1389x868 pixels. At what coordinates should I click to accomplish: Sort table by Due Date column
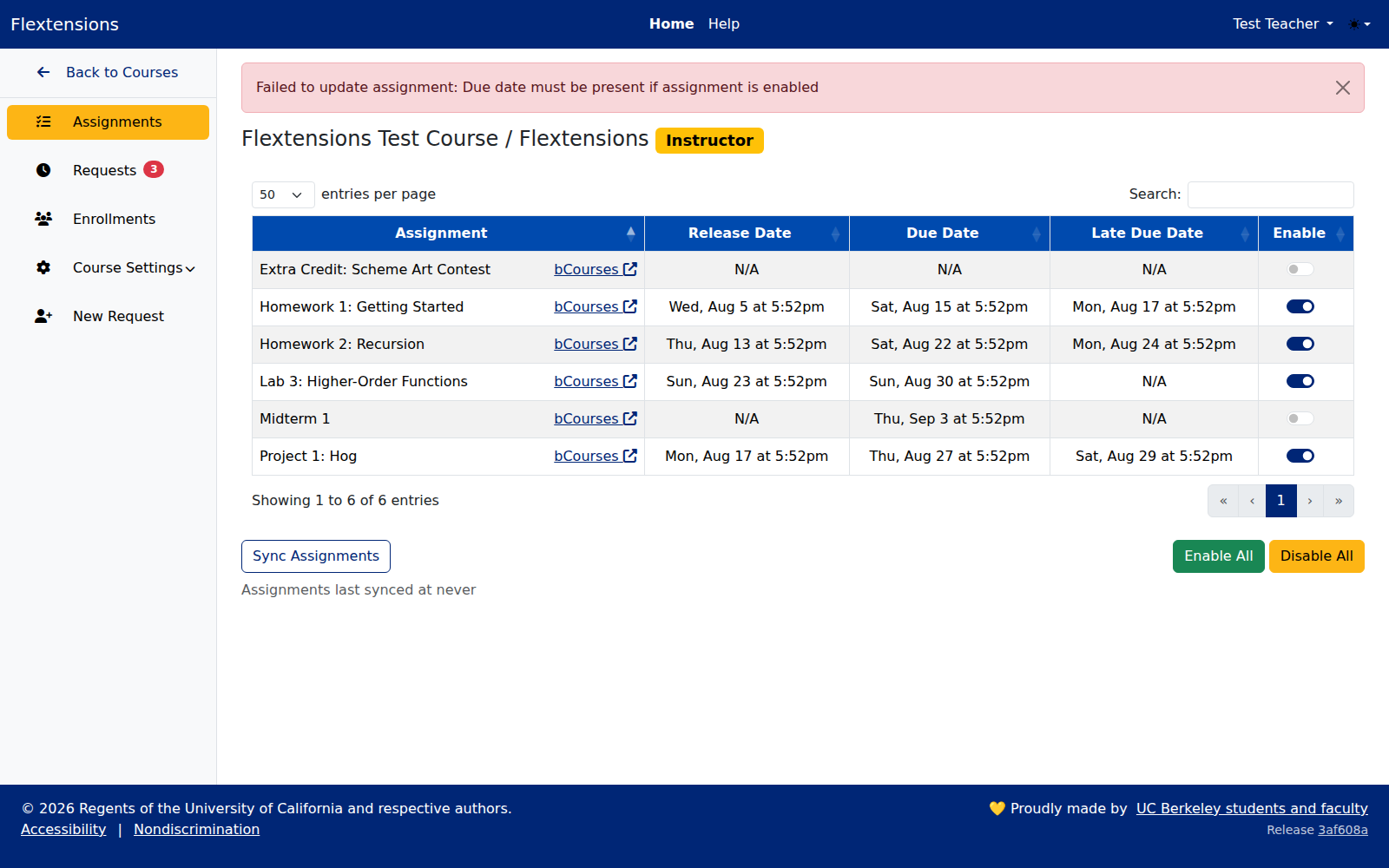pyautogui.click(x=950, y=233)
